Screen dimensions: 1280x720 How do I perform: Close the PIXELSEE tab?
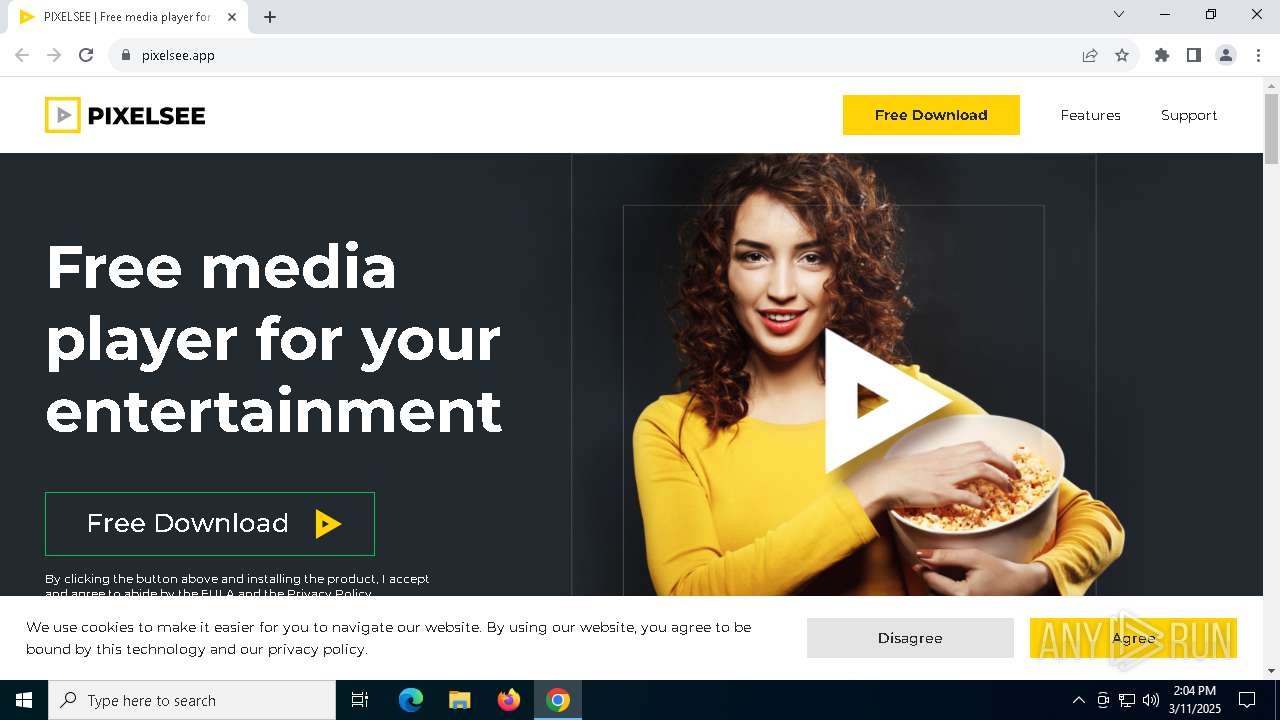232,17
